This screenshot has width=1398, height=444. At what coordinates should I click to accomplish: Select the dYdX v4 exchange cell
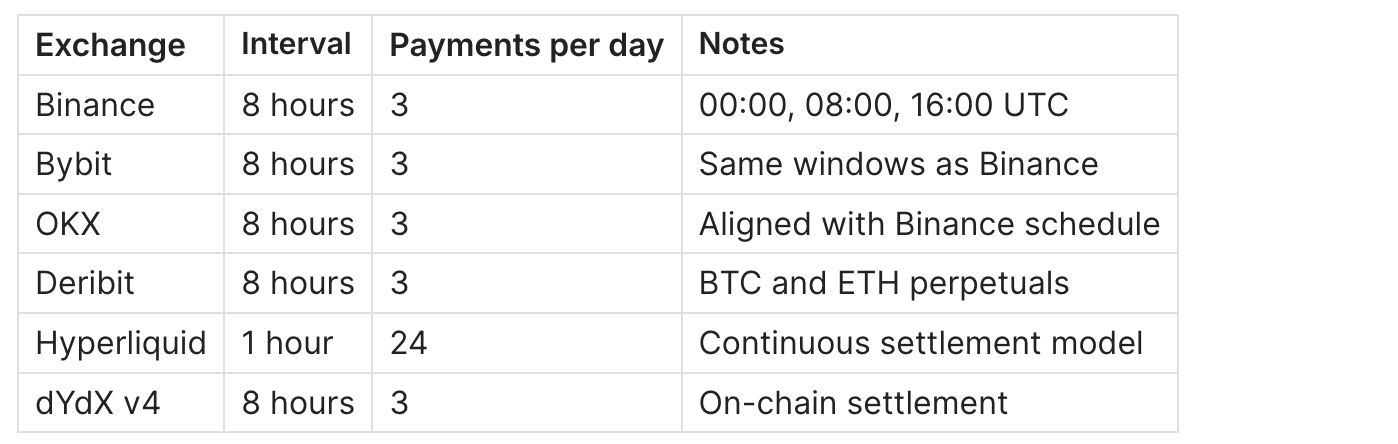pos(97,403)
